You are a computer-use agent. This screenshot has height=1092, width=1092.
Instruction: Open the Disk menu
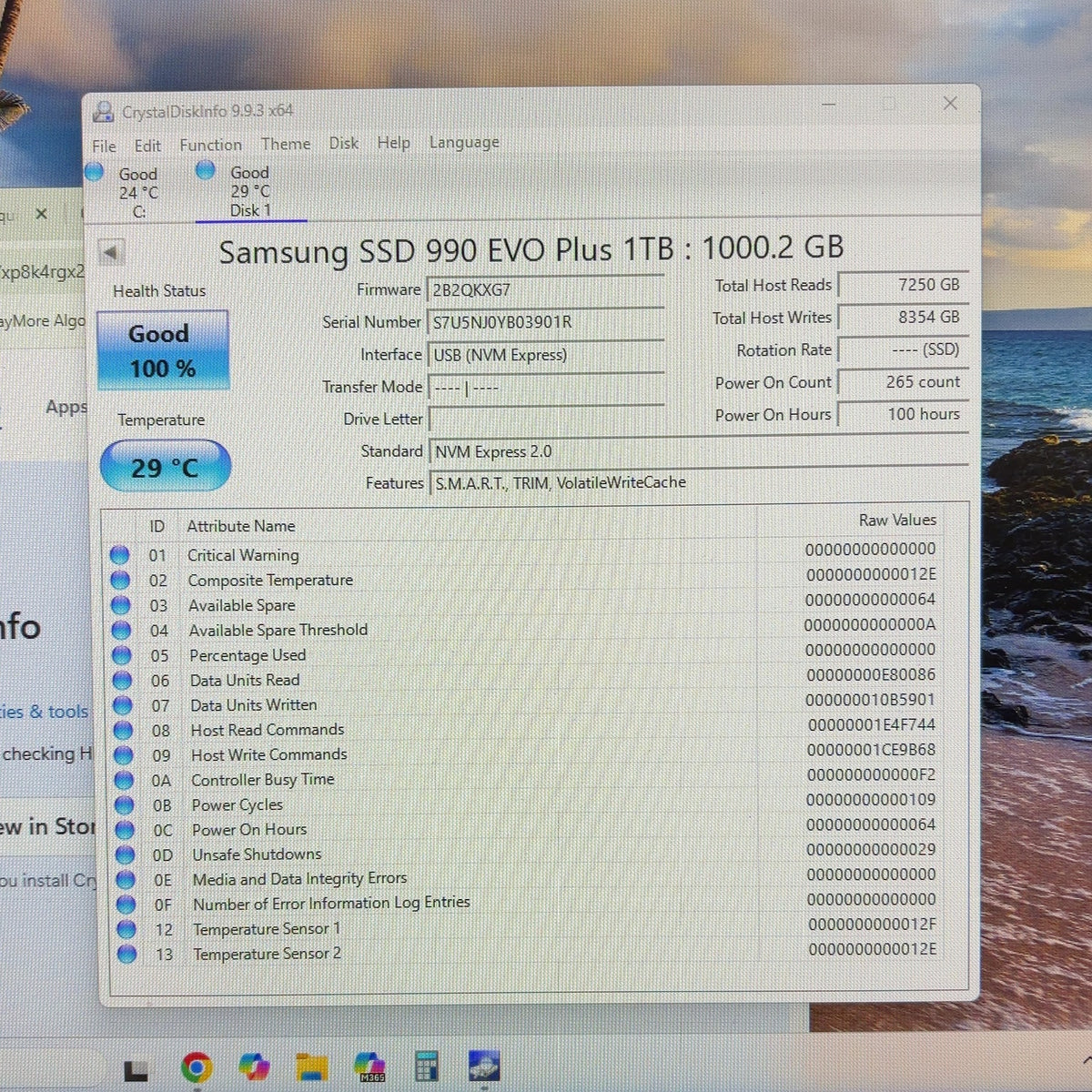point(344,143)
